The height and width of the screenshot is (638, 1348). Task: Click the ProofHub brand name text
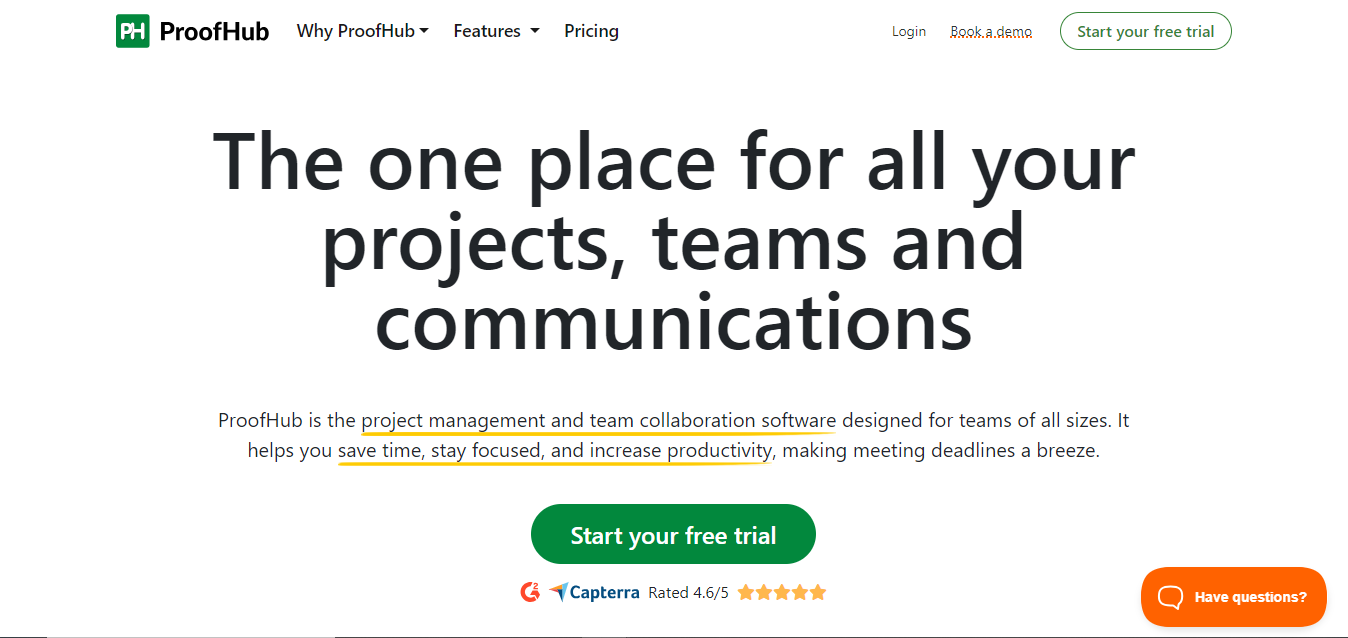coord(214,31)
